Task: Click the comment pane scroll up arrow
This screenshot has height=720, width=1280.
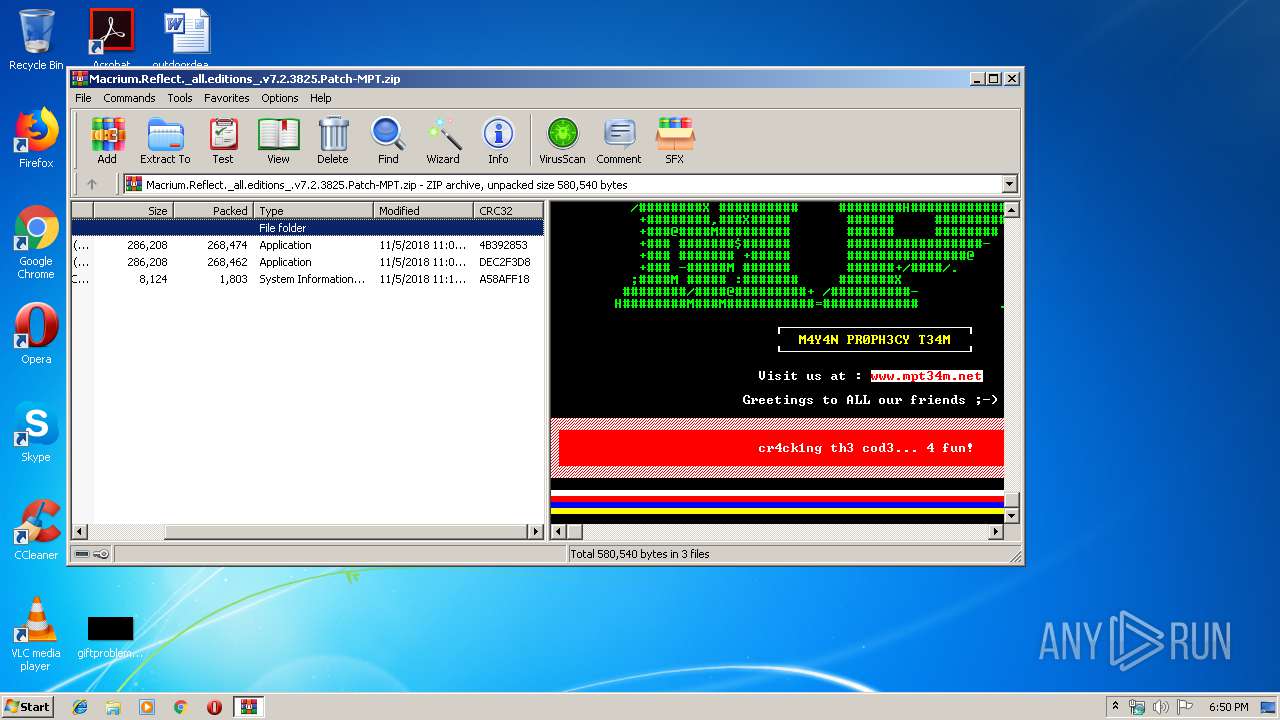Action: 1011,210
